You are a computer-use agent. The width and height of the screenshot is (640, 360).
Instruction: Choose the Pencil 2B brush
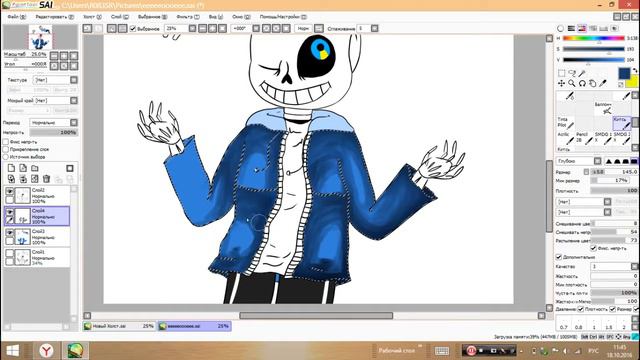pos(584,138)
